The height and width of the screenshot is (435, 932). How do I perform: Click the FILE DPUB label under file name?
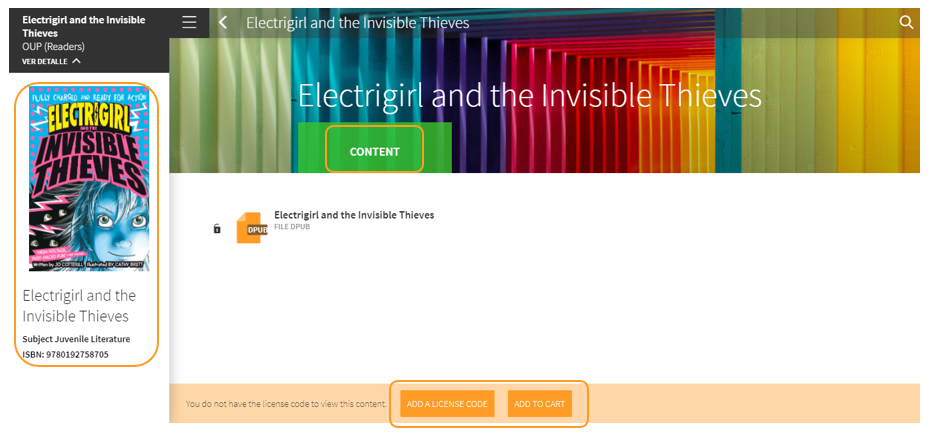pos(294,227)
